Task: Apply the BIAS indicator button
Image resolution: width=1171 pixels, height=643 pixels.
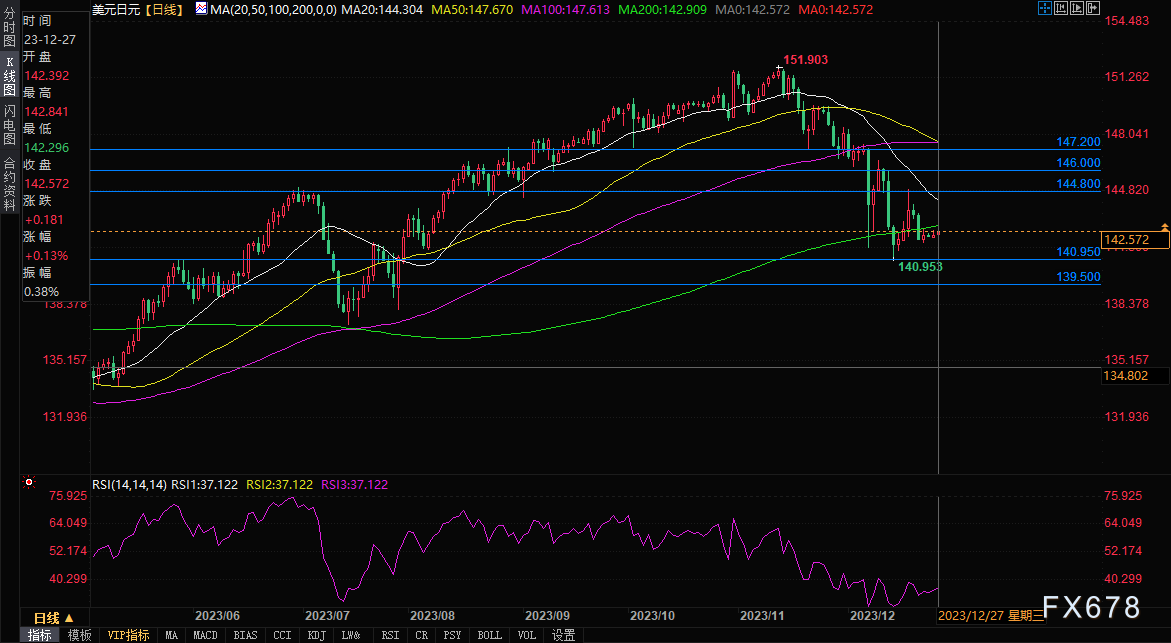Action: [x=245, y=635]
